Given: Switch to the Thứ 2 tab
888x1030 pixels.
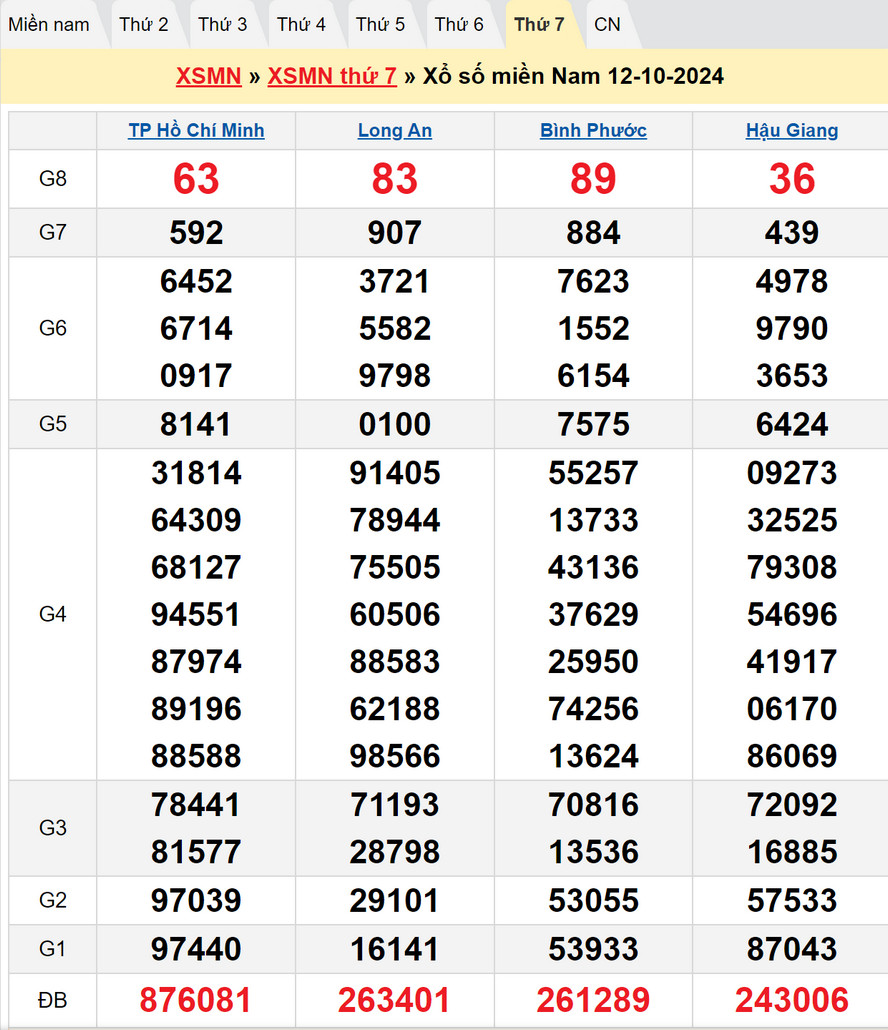Looking at the screenshot, I should click(x=144, y=24).
